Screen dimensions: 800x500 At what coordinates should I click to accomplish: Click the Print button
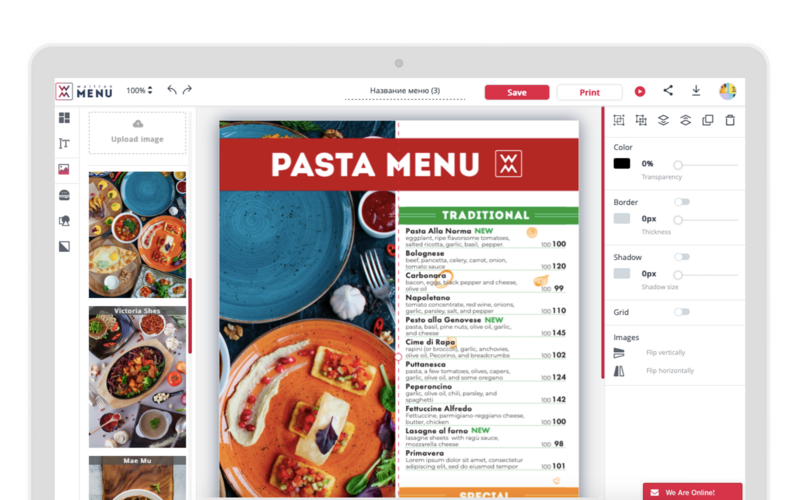(589, 92)
